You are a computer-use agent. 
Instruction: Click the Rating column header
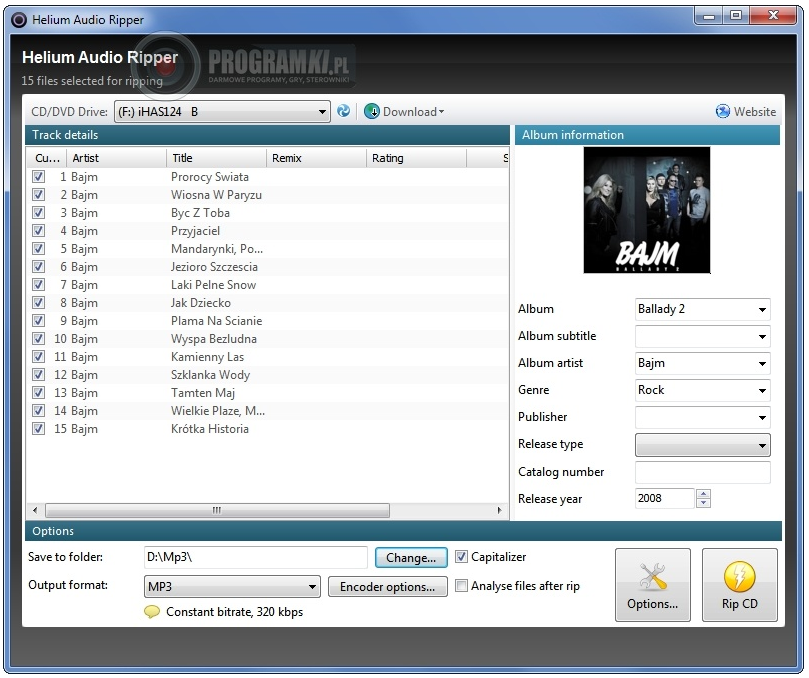click(x=416, y=158)
